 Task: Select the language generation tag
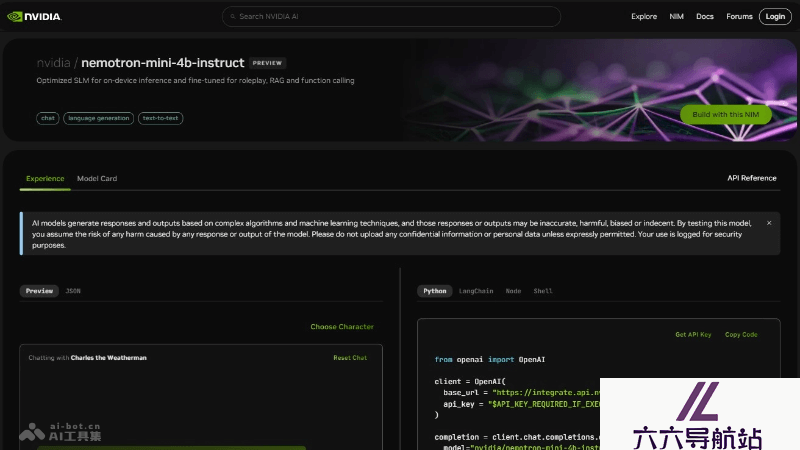coord(98,118)
